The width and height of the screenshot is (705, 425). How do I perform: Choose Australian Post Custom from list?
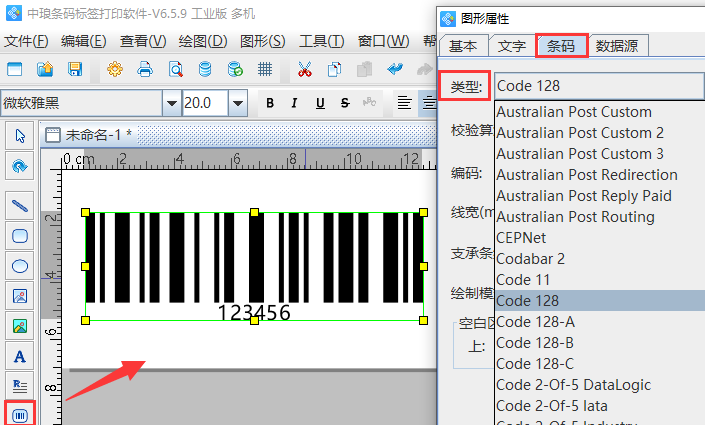[x=600, y=112]
